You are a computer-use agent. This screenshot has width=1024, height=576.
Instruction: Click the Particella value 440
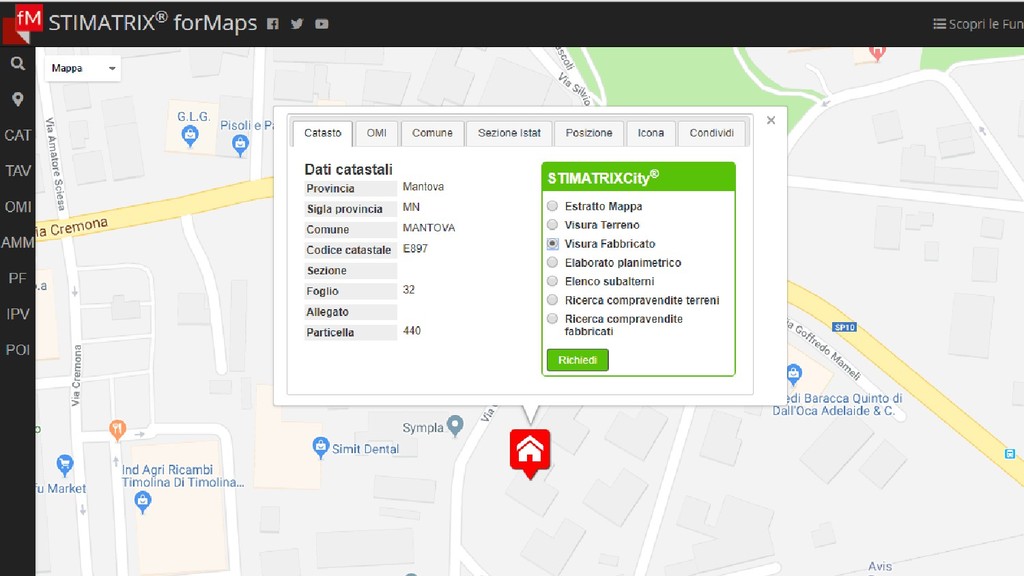(412, 330)
